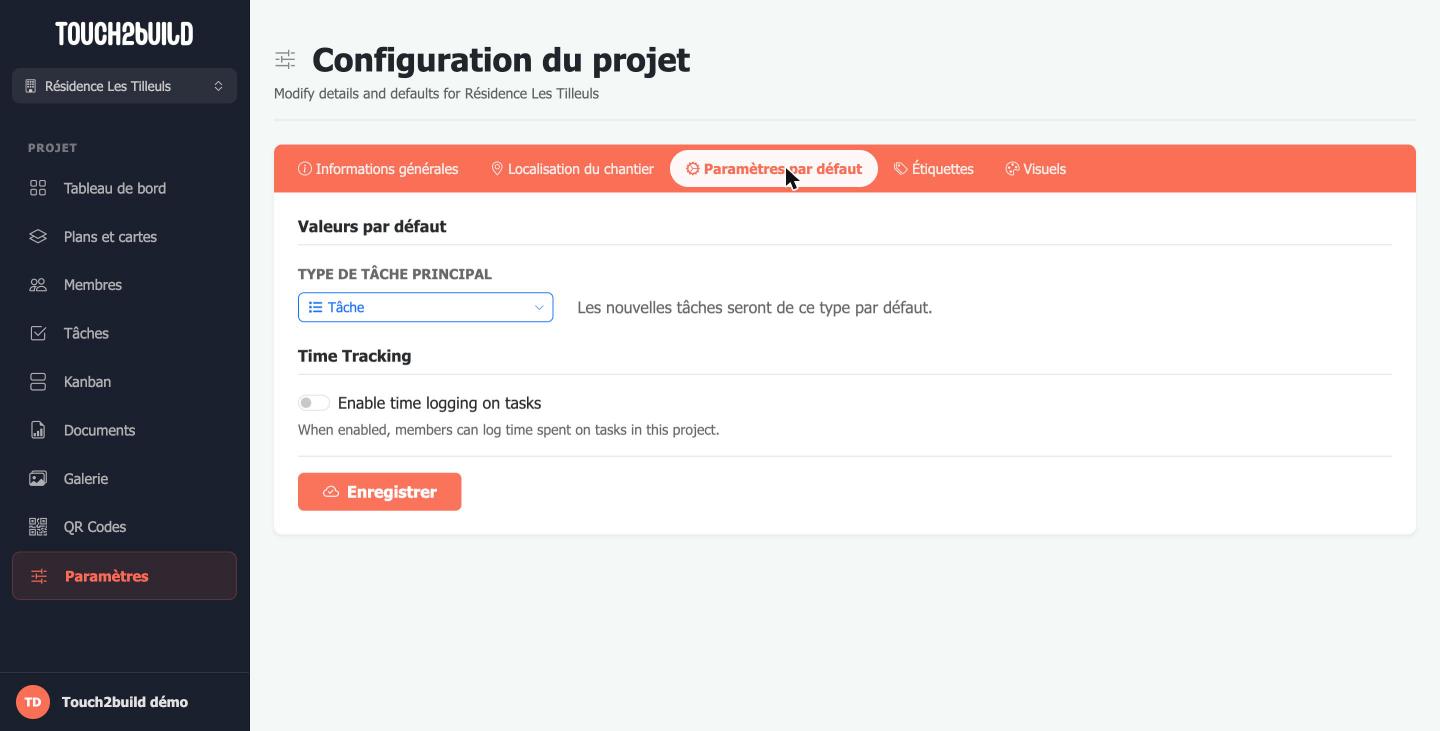Click the Tâches checkmark icon
The image size is (1440, 731).
38,333
